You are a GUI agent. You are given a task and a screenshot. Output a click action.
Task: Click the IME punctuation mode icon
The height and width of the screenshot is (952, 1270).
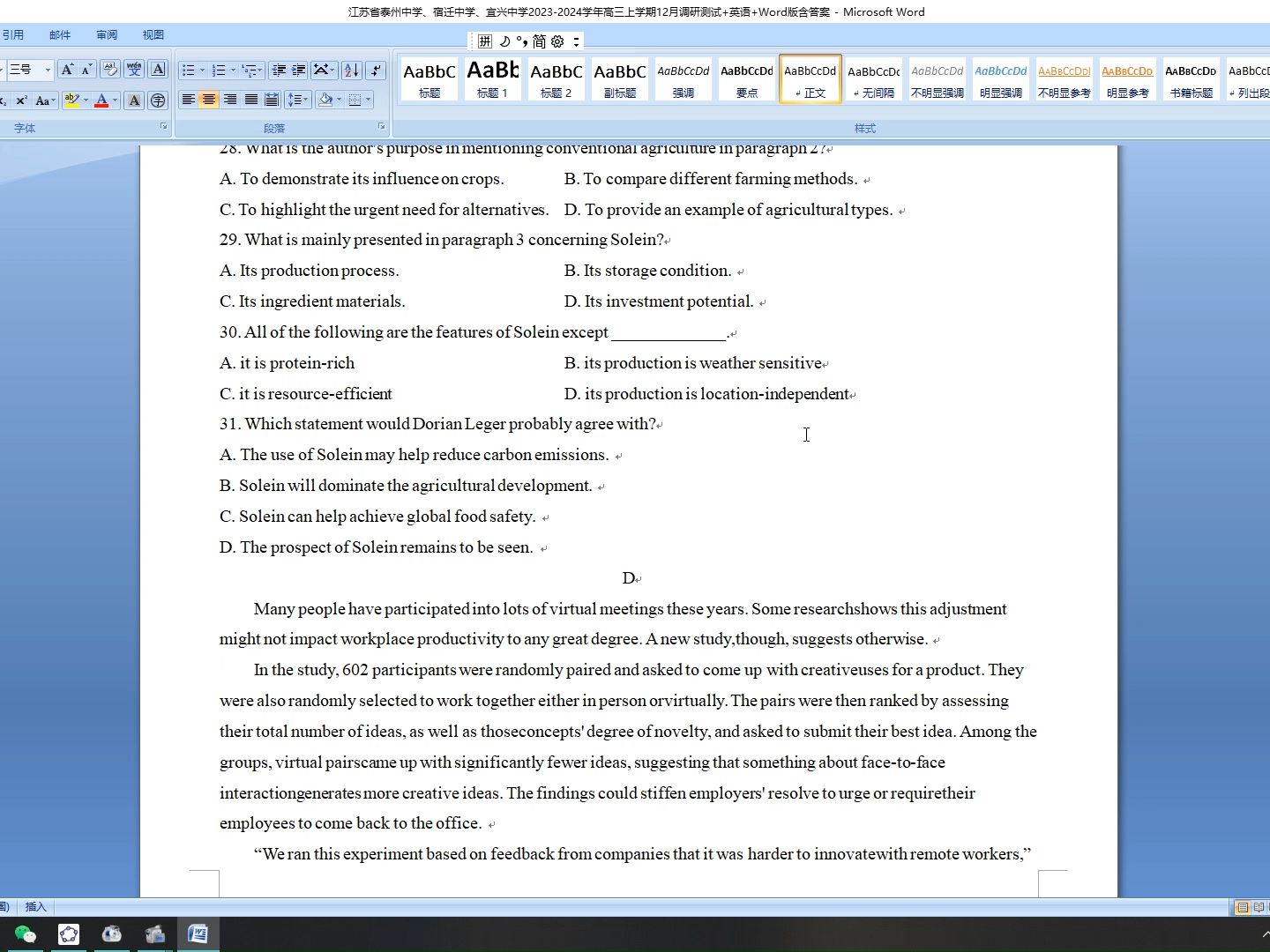[521, 41]
